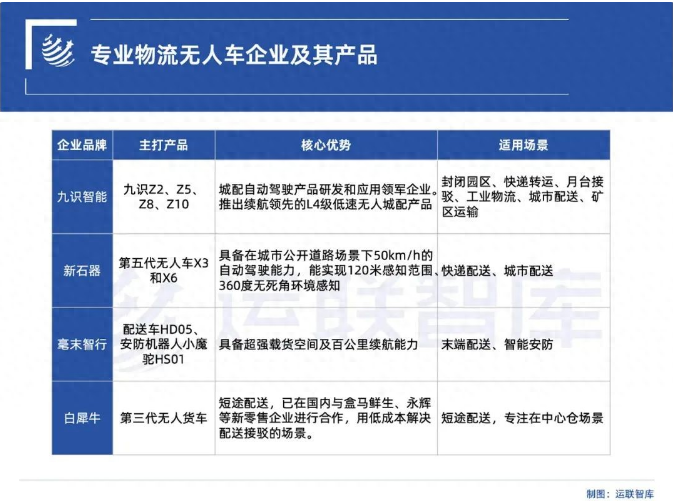Click the blue wave logo icon
The height and width of the screenshot is (501, 673).
pyautogui.click(x=57, y=51)
